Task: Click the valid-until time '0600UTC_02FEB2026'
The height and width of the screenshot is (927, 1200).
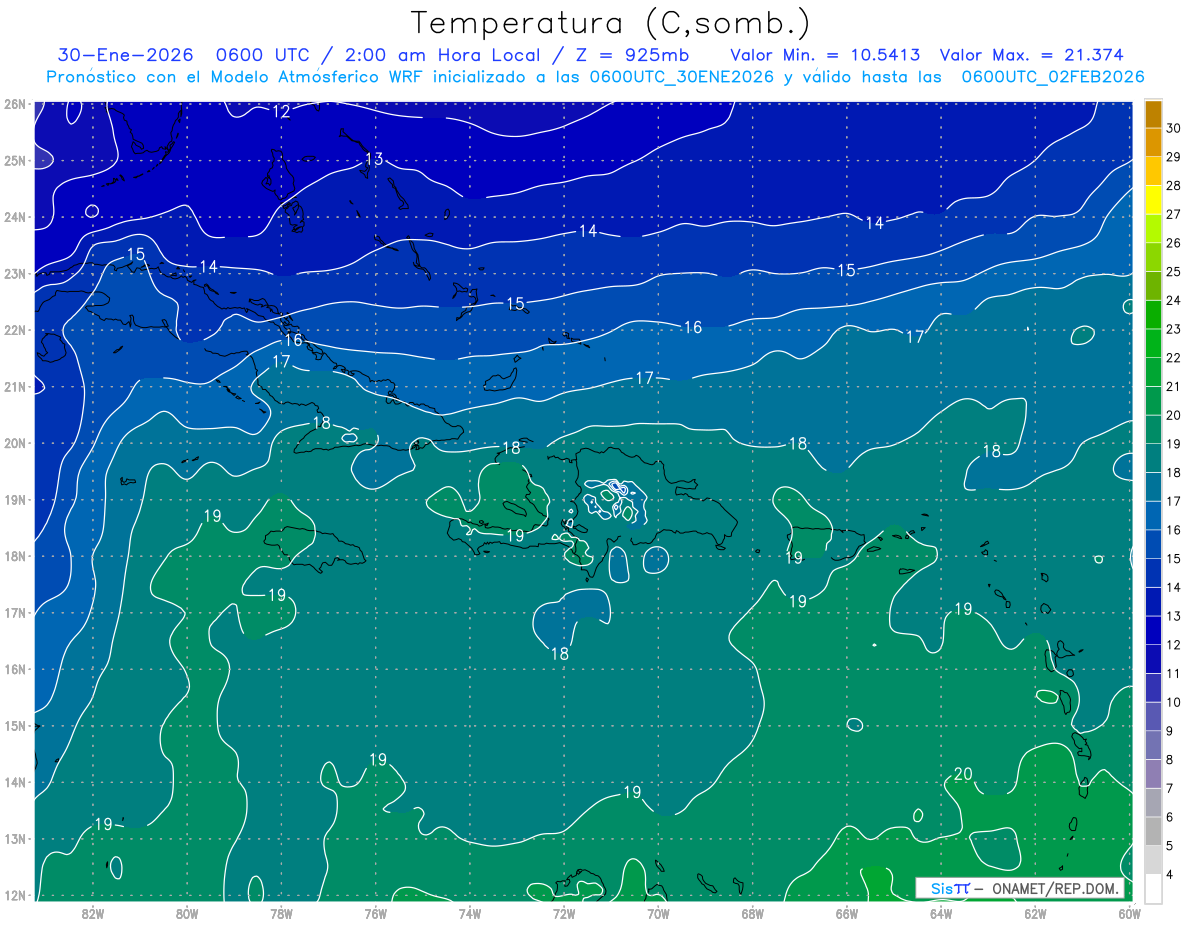Action: point(1052,77)
